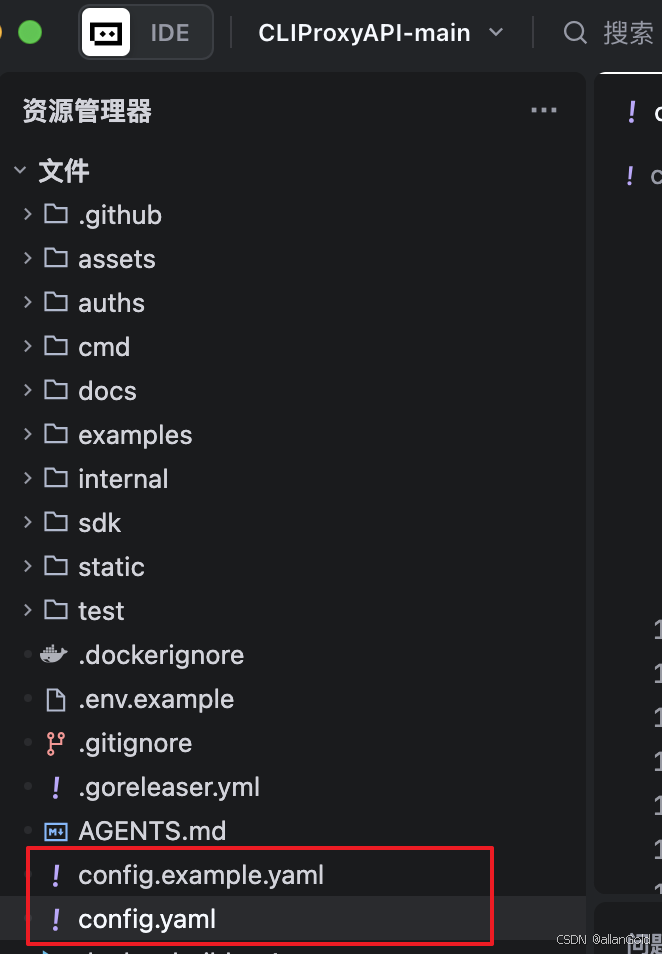Expand the .github folder
The height and width of the screenshot is (954, 662).
27,214
